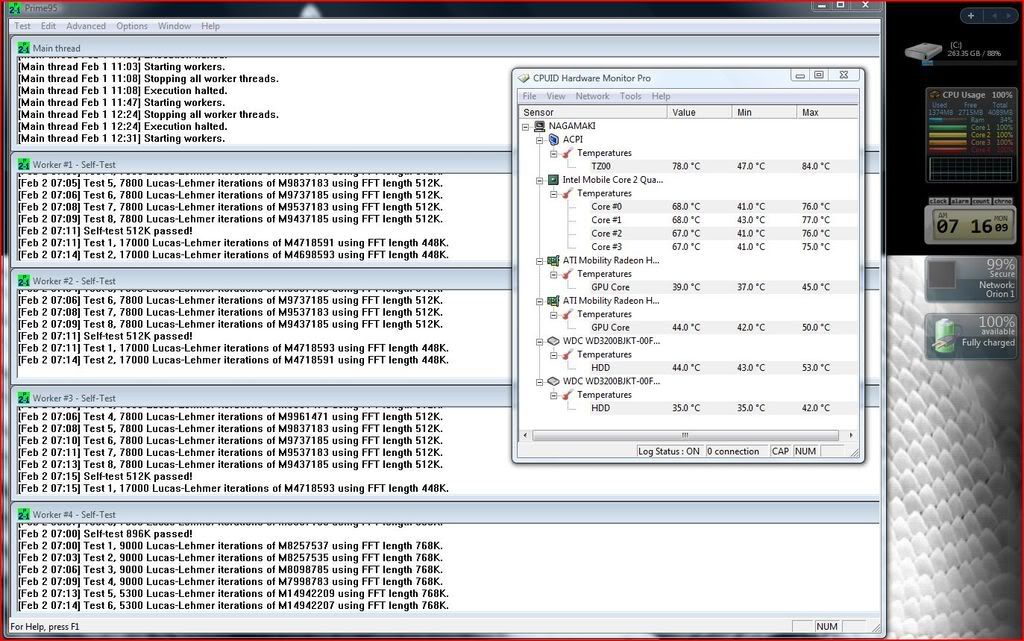
Task: Click the Log Status : ON status pane
Action: 669,451
